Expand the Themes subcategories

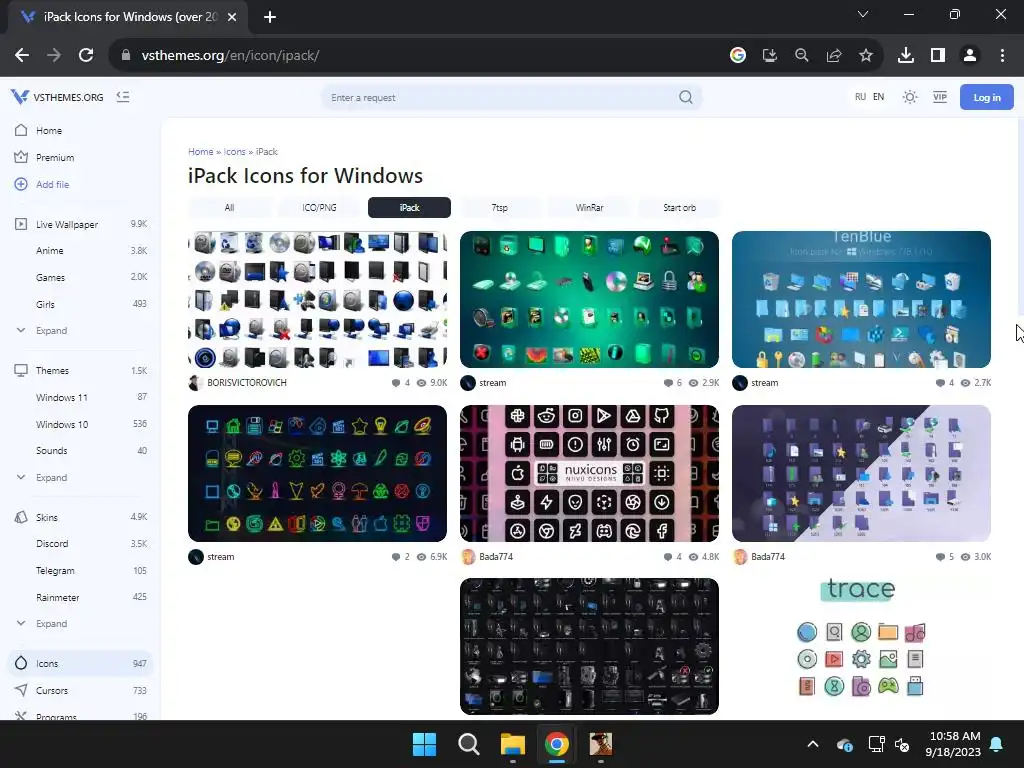tap(51, 477)
